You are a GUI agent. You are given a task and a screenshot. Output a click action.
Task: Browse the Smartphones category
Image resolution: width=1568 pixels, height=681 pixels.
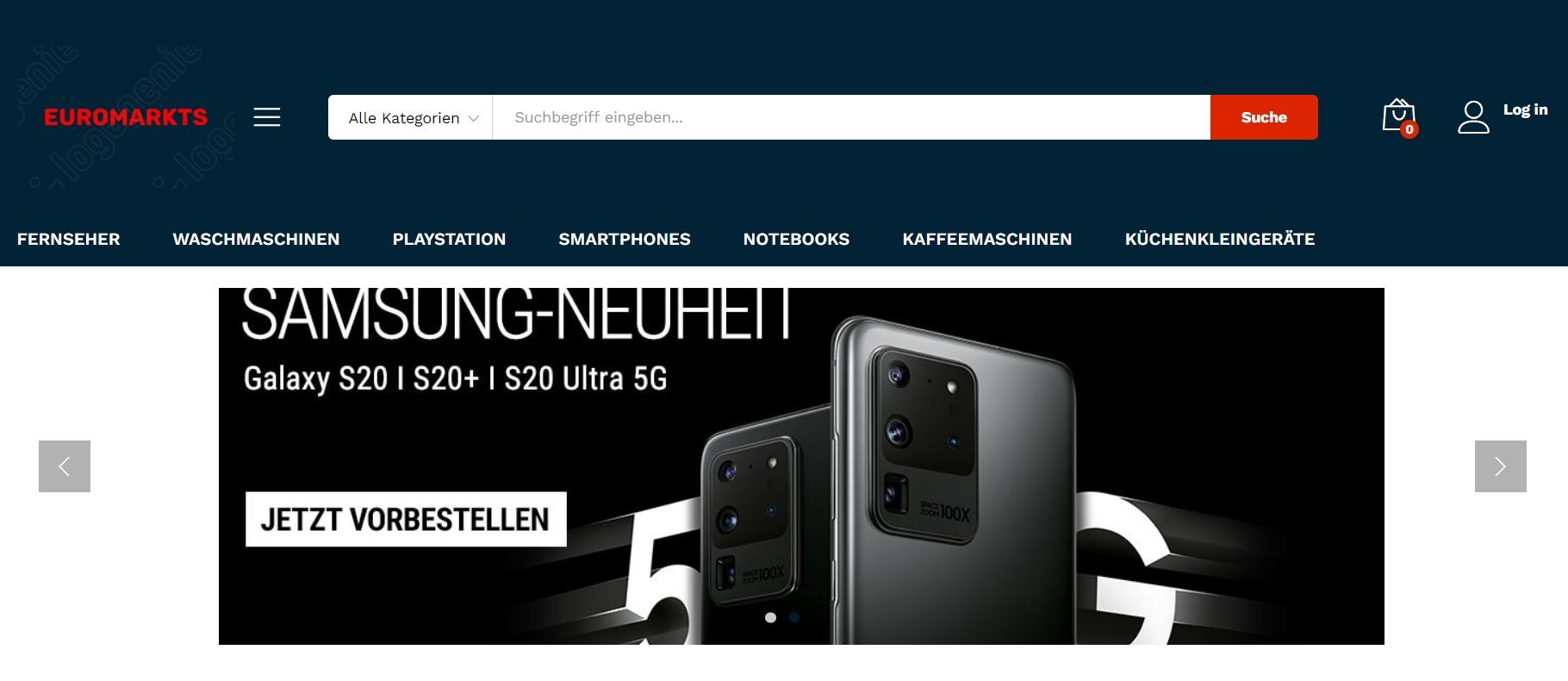625,239
